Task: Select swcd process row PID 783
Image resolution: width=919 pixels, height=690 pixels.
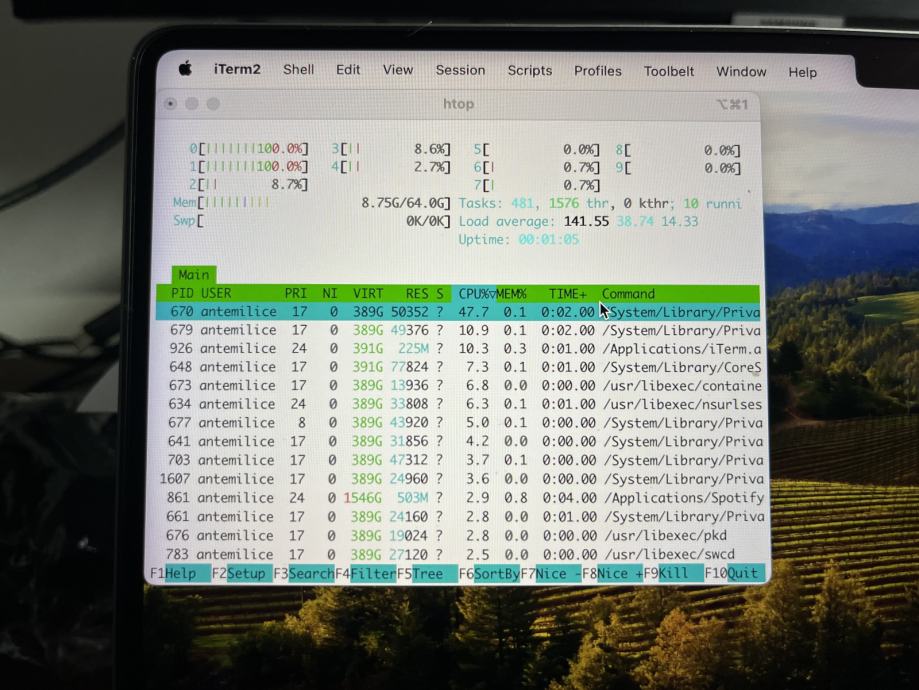Action: [458, 554]
